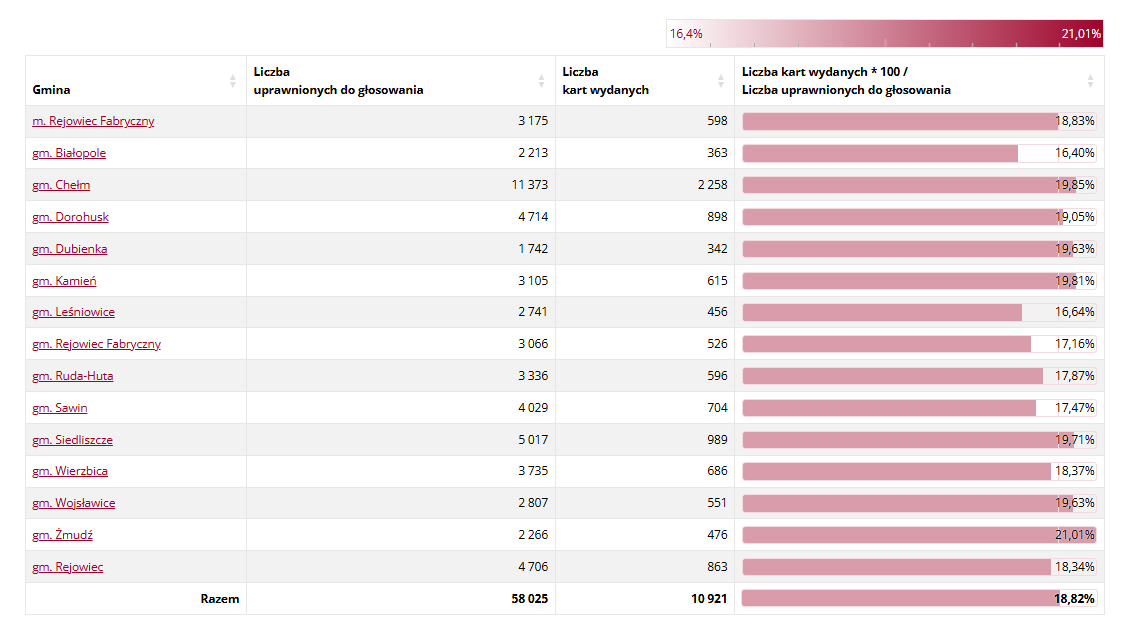The image size is (1141, 635).
Task: Sort by Liczba uprawnionych do głosowania arrows
Action: (x=542, y=81)
